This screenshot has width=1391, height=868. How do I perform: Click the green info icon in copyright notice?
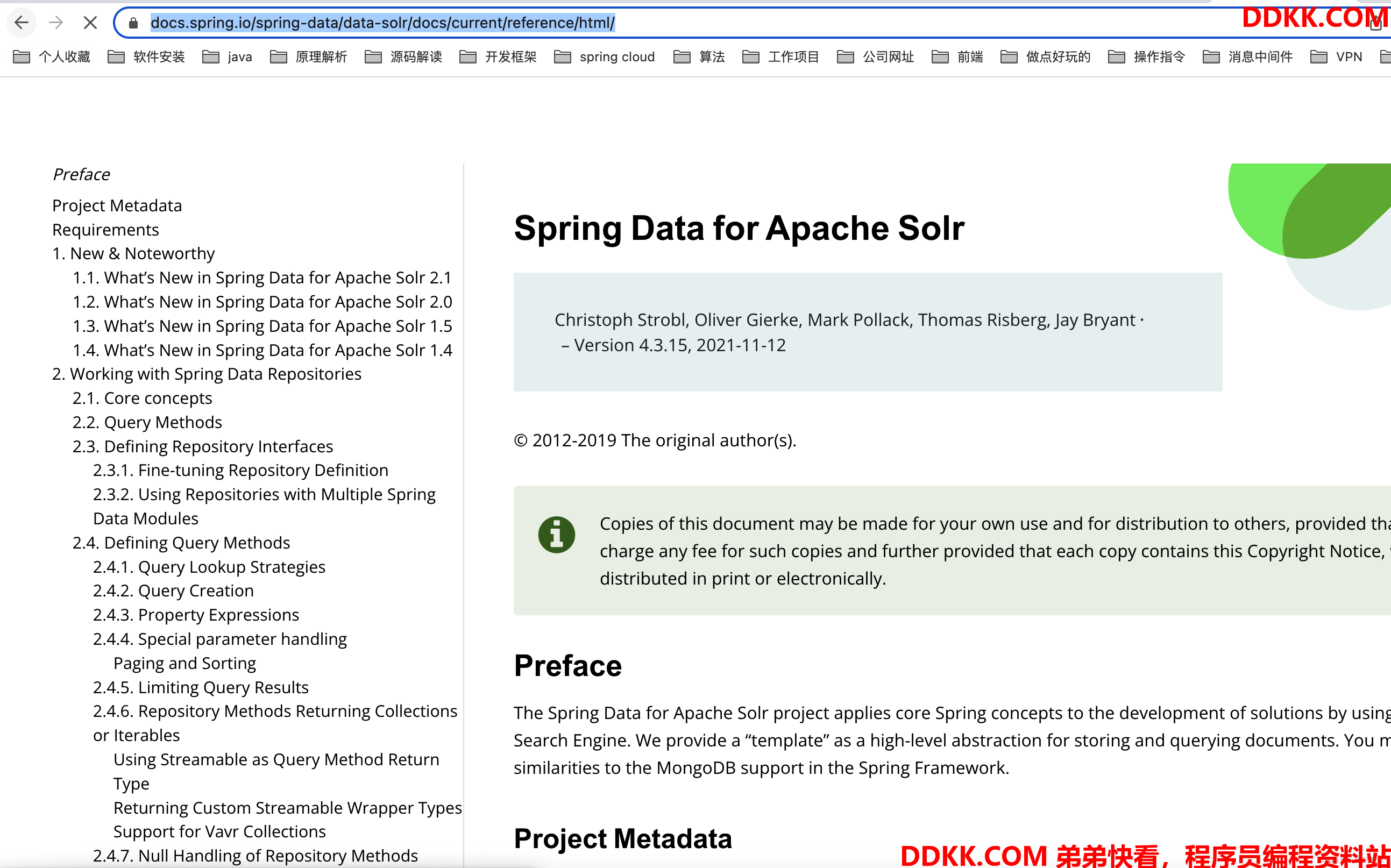click(556, 535)
